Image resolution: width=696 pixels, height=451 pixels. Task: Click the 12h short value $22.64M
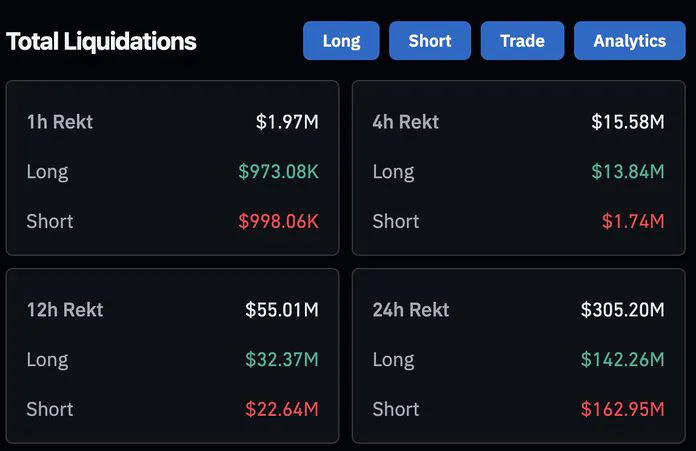point(282,409)
